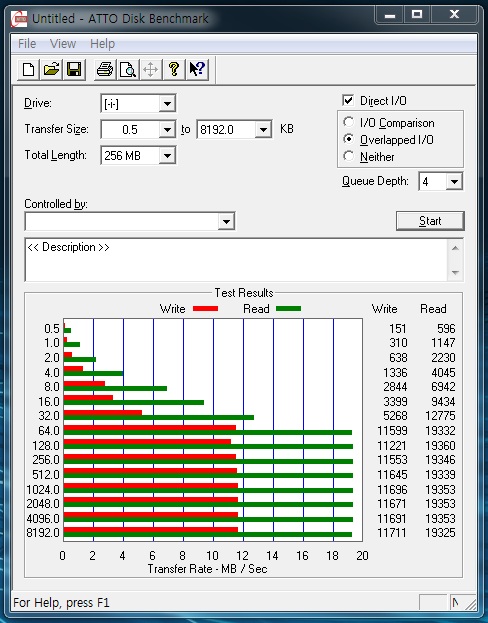Minimize the ATTO Disk Benchmark window
Image resolution: width=488 pixels, height=623 pixels.
coord(390,15)
